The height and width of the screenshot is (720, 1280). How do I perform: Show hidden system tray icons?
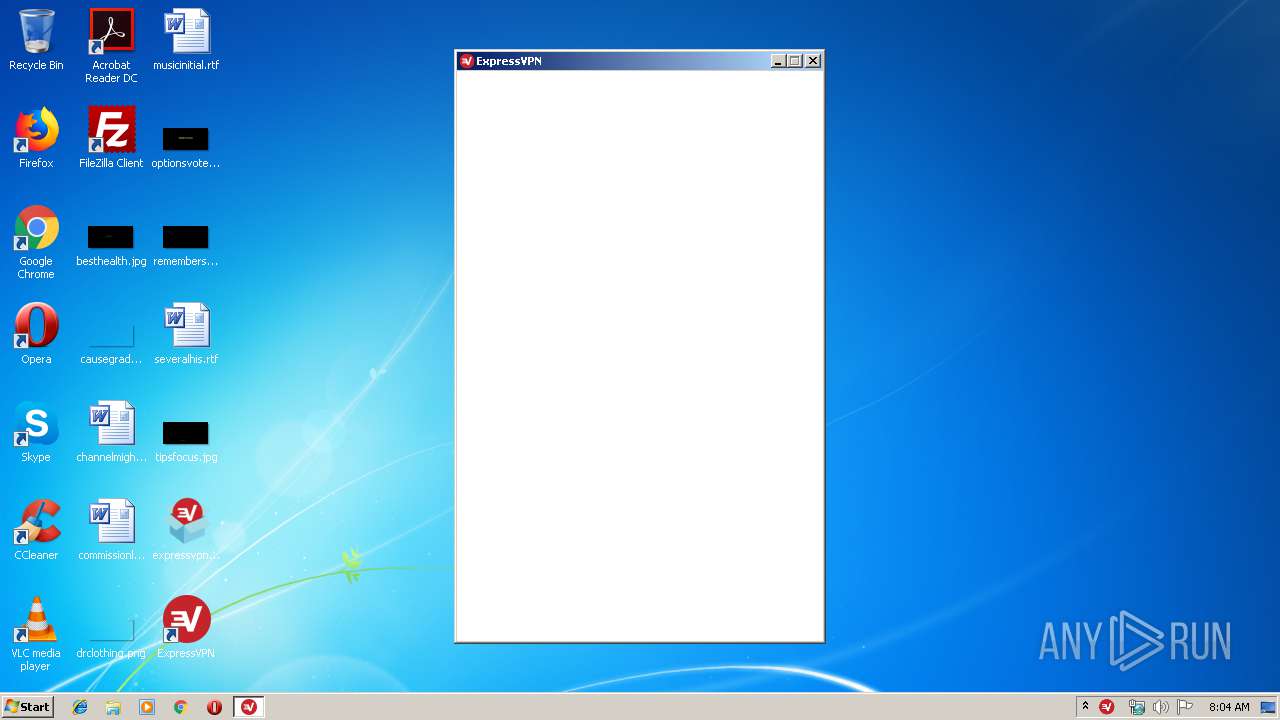(x=1085, y=707)
